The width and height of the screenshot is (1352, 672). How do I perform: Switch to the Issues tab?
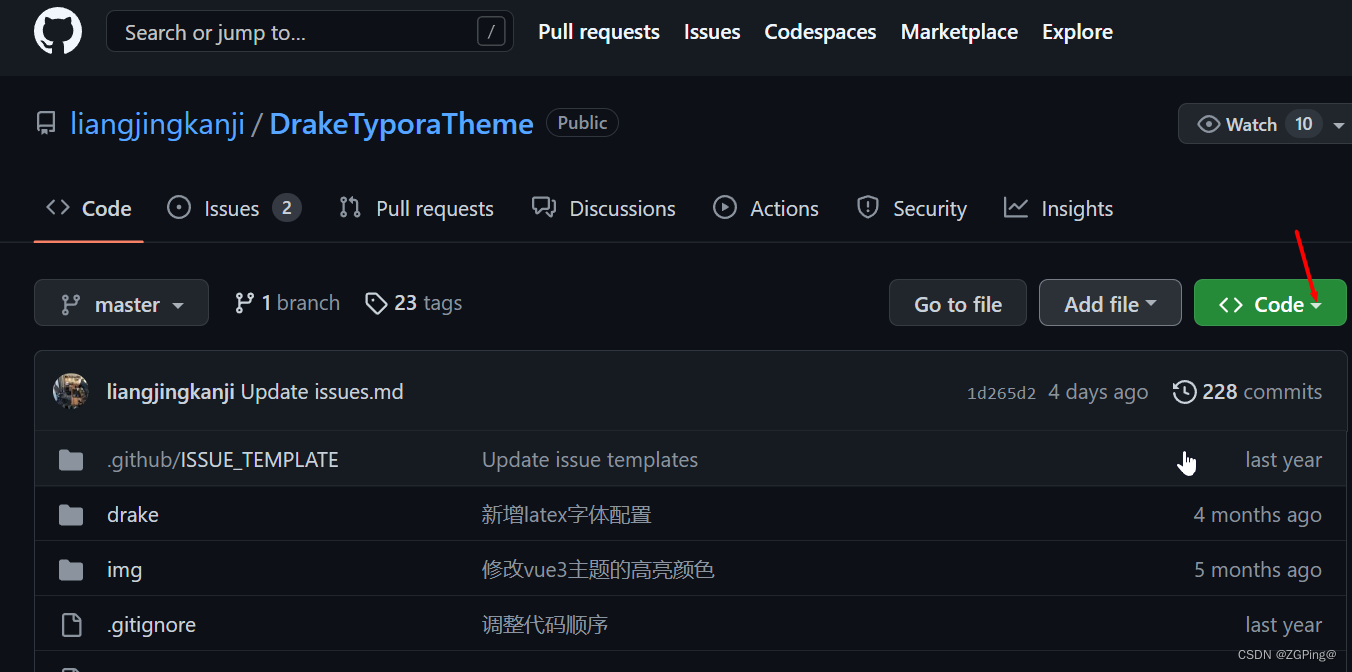click(x=231, y=207)
